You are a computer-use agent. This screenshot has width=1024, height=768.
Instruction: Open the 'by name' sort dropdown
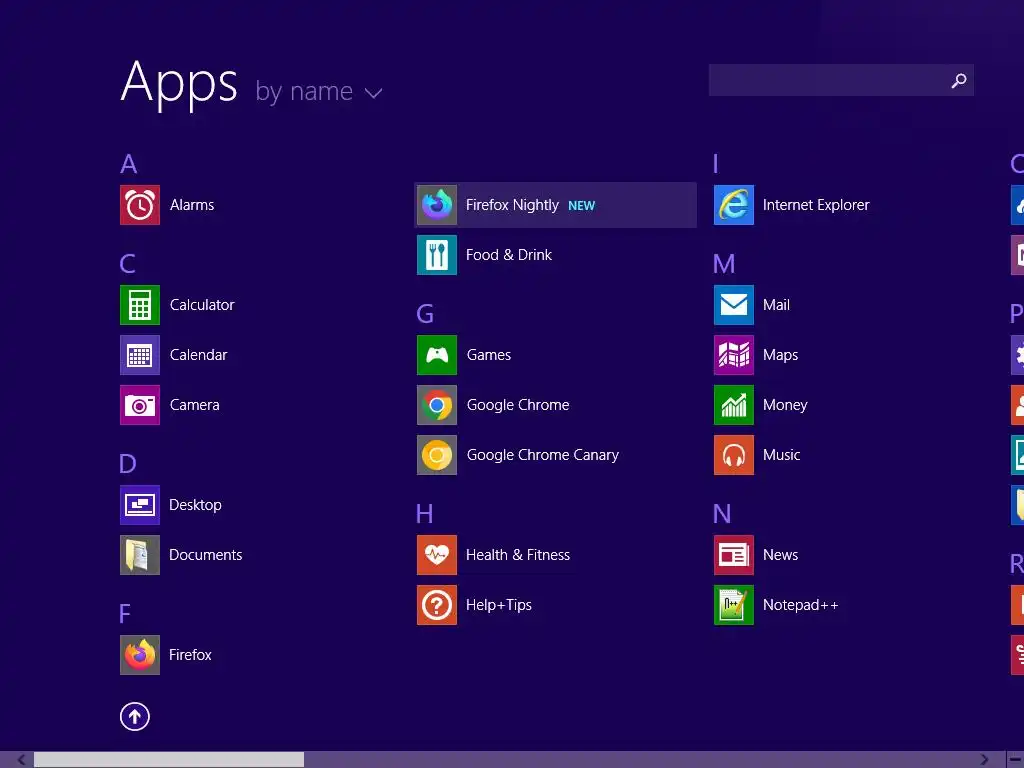pos(319,91)
